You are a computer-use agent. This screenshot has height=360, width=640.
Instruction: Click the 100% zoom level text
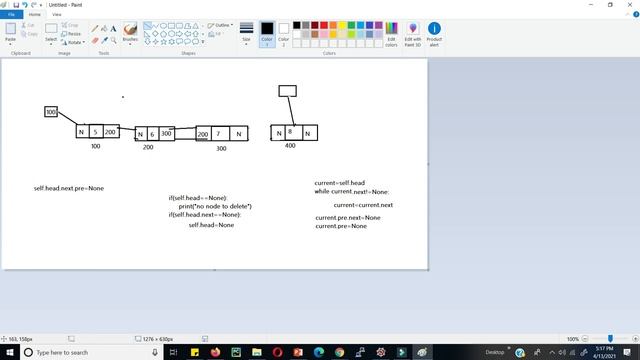tap(573, 339)
